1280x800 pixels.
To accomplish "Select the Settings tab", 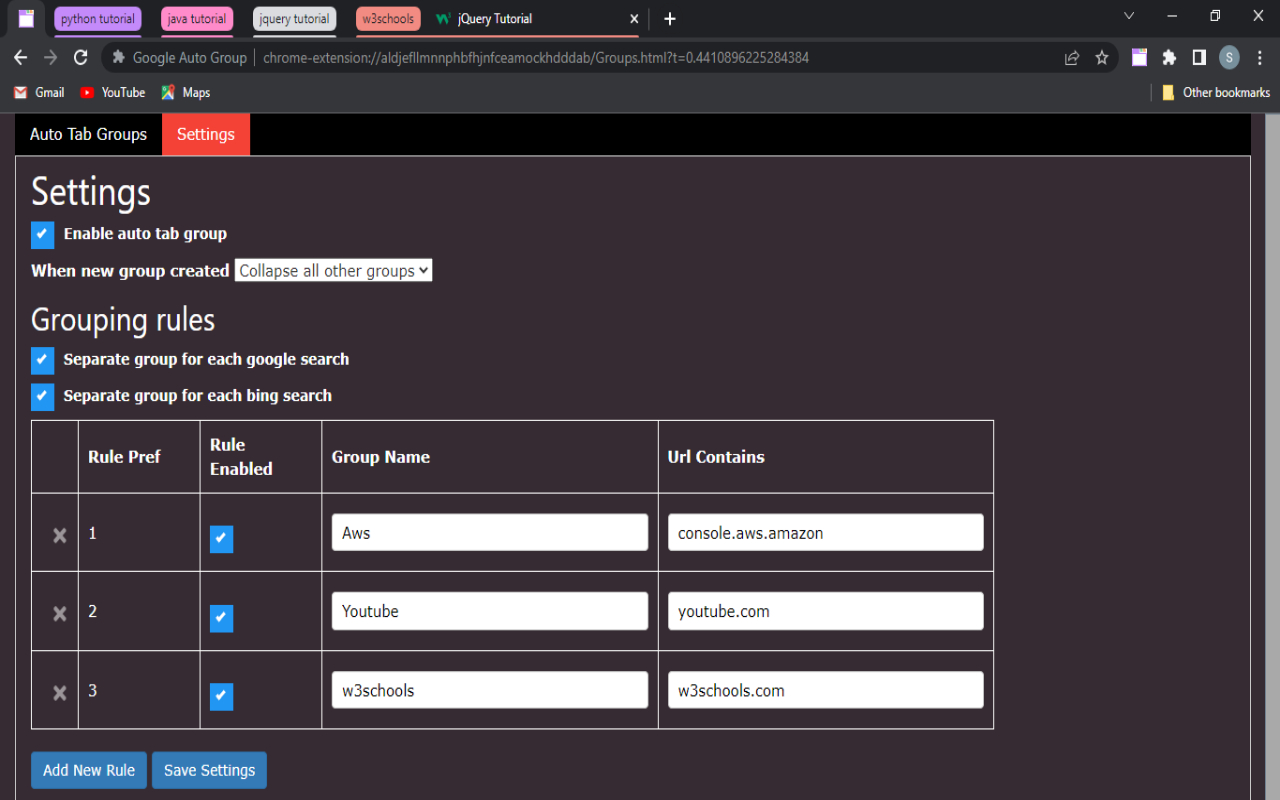I will click(206, 134).
